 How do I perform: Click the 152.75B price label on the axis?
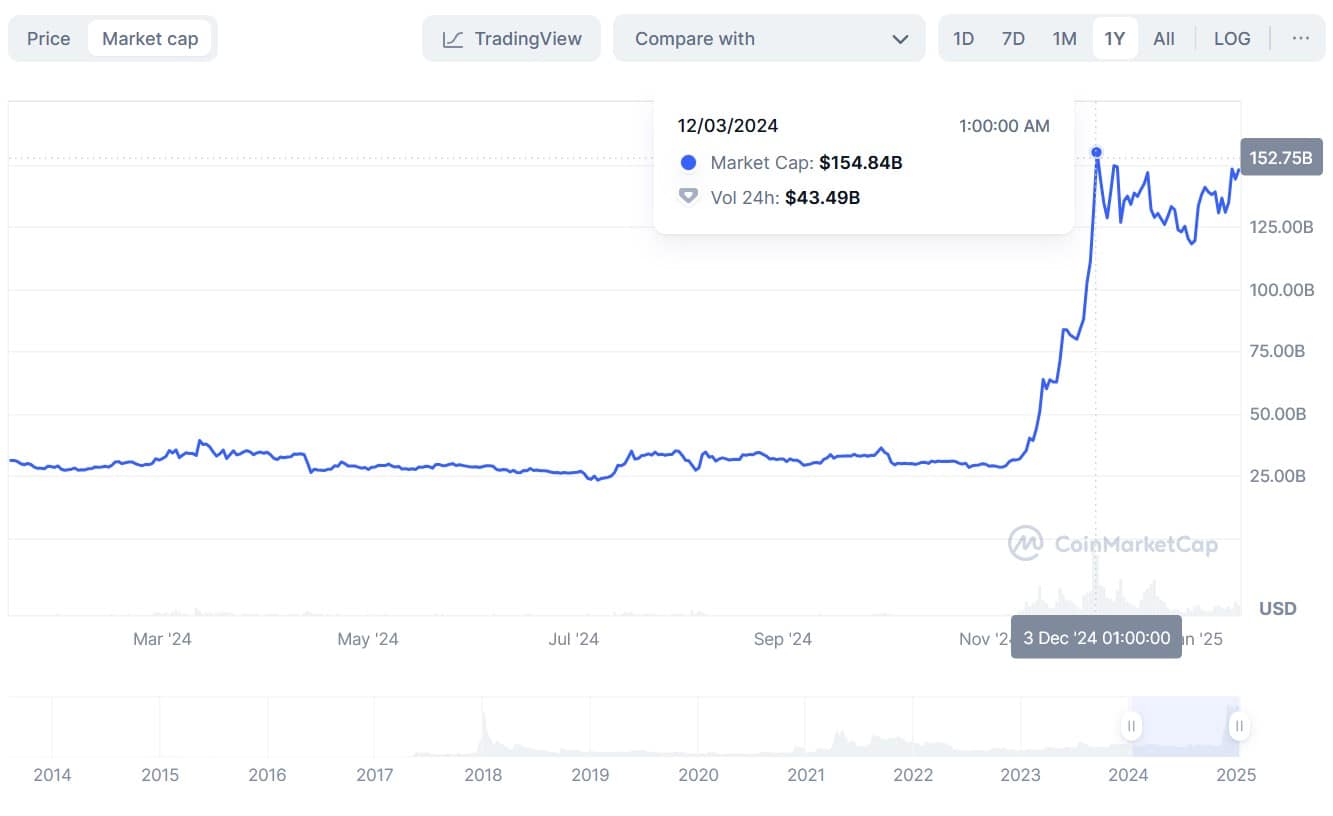[x=1281, y=157]
